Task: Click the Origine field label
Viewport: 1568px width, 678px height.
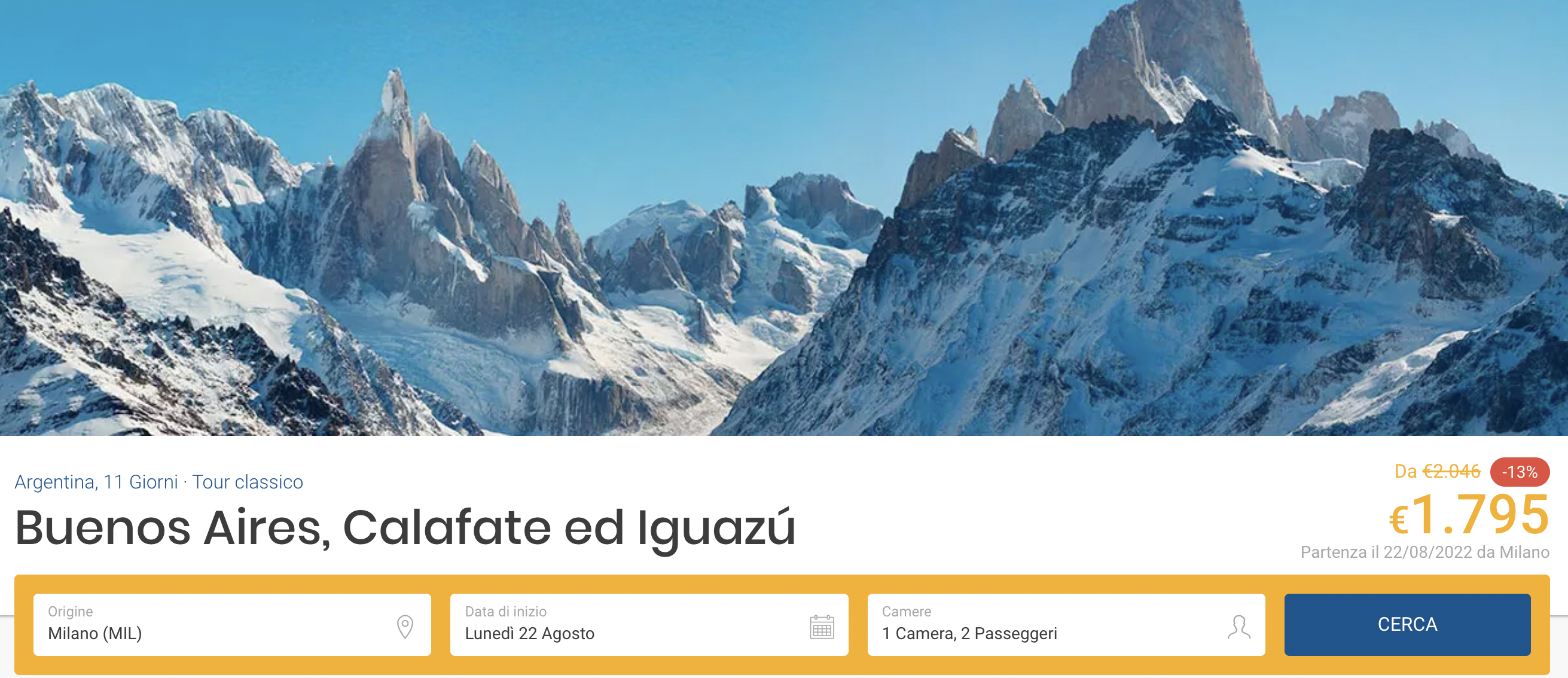Action: [x=71, y=611]
